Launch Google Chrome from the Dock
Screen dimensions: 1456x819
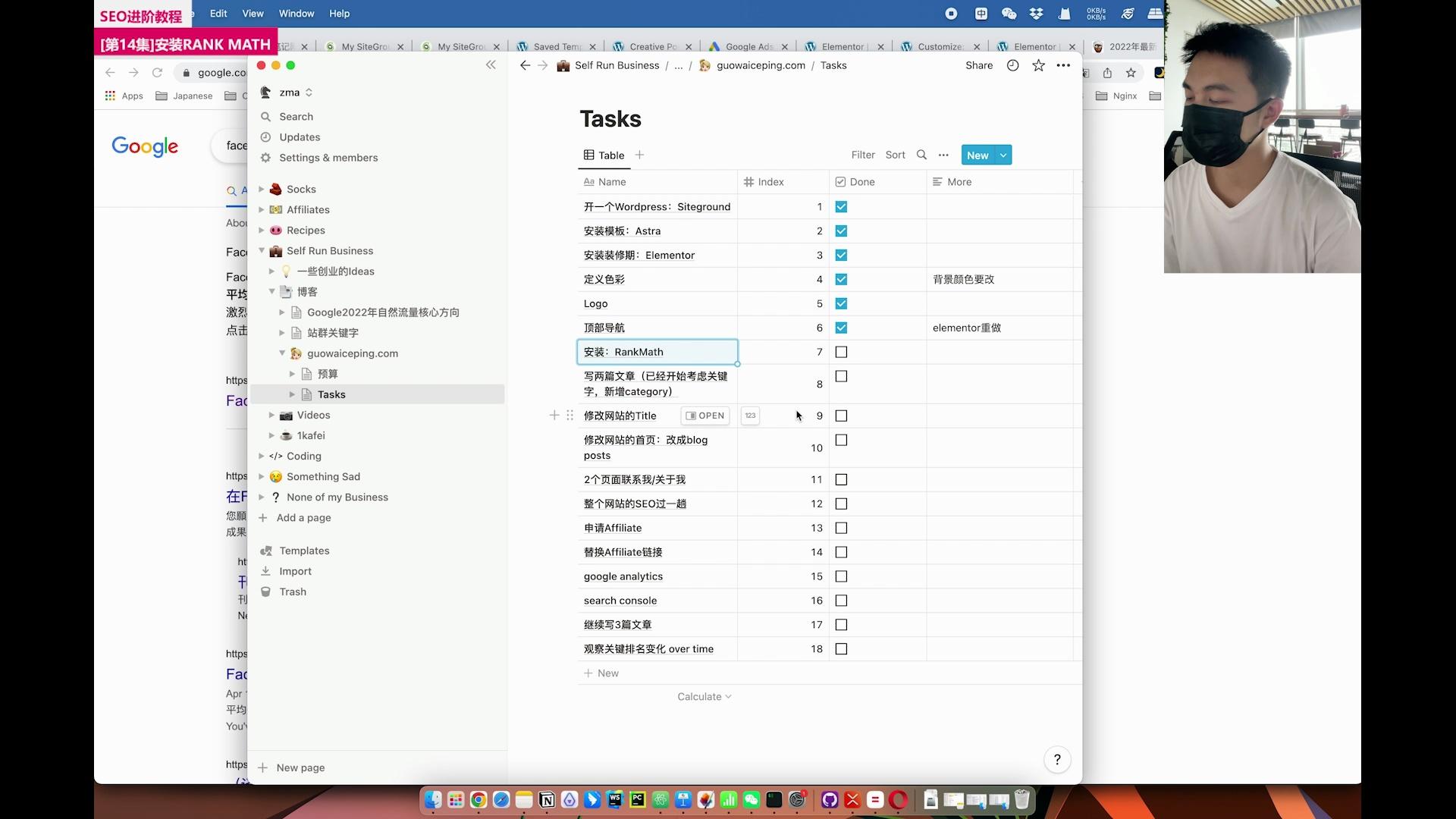(x=479, y=799)
